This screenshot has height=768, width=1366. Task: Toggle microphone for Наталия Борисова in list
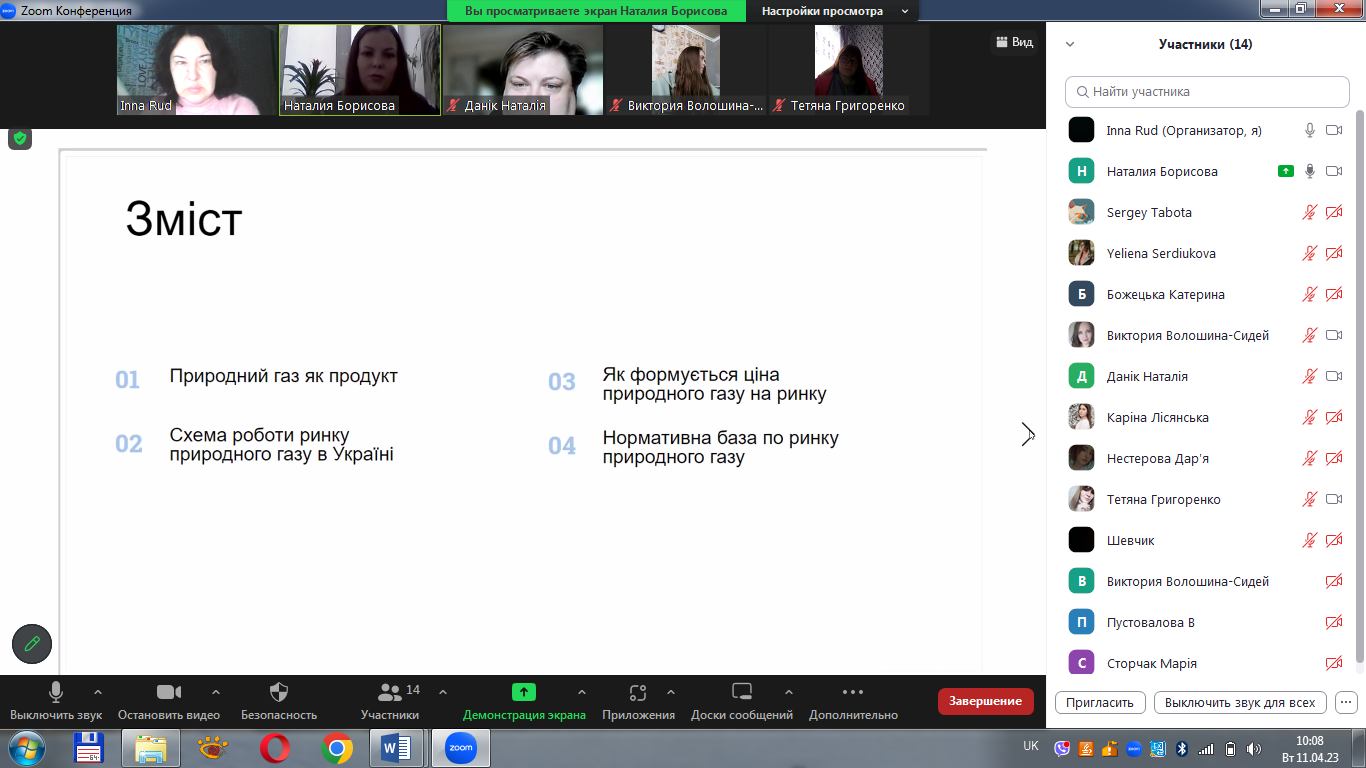1309,171
